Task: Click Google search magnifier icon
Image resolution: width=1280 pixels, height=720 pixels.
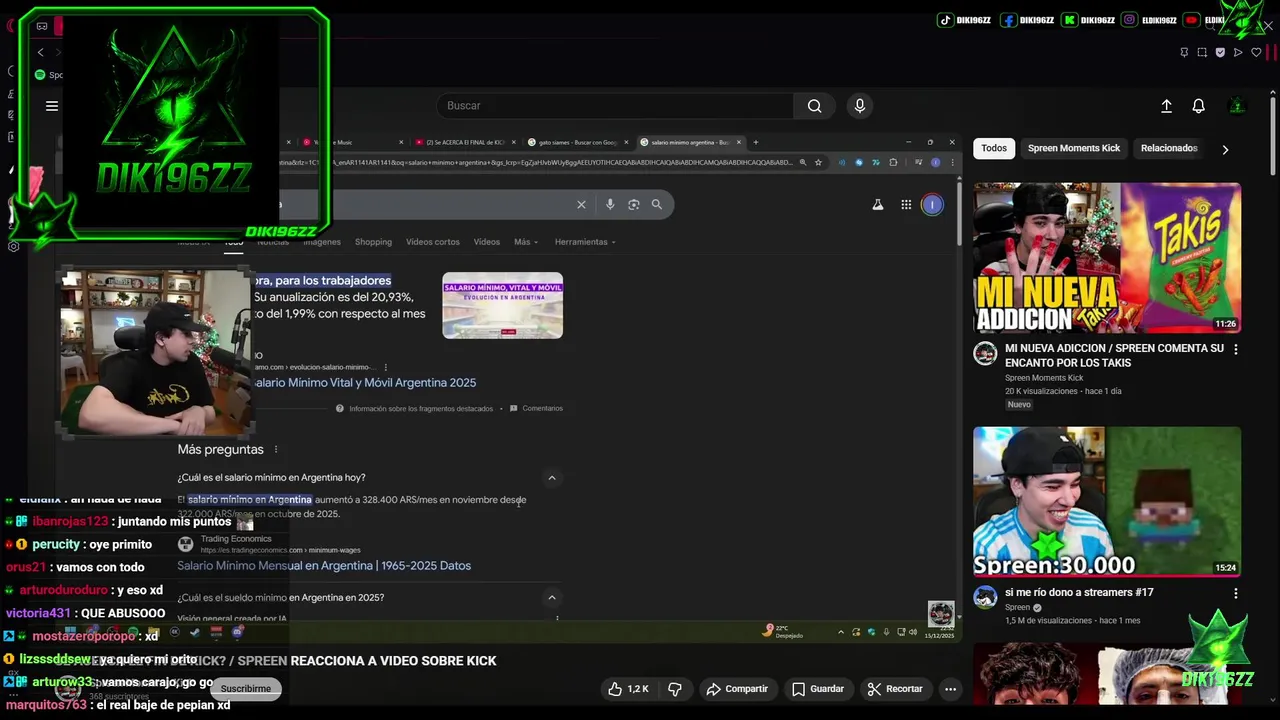Action: (657, 204)
